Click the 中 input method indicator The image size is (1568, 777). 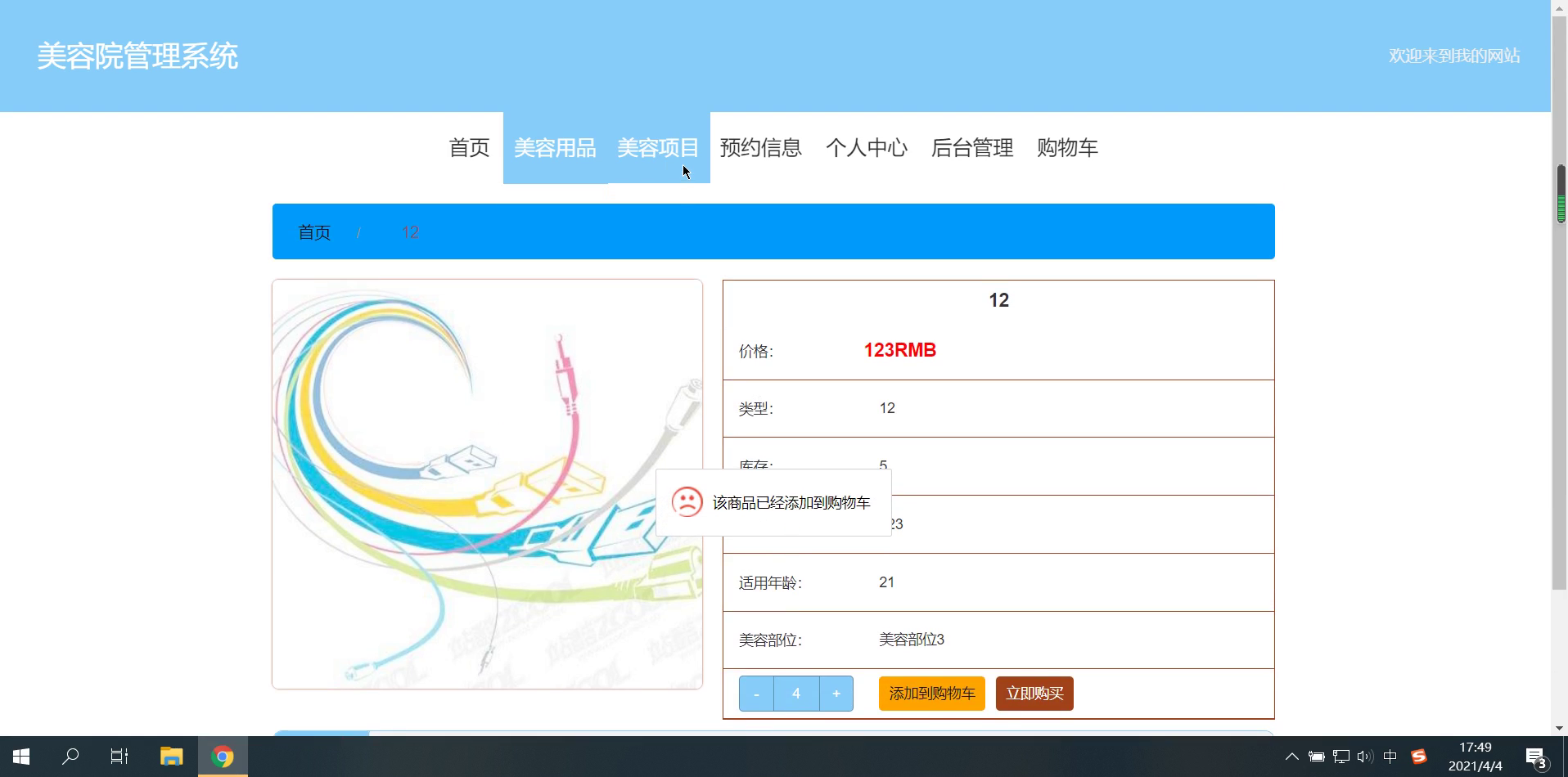(1390, 757)
